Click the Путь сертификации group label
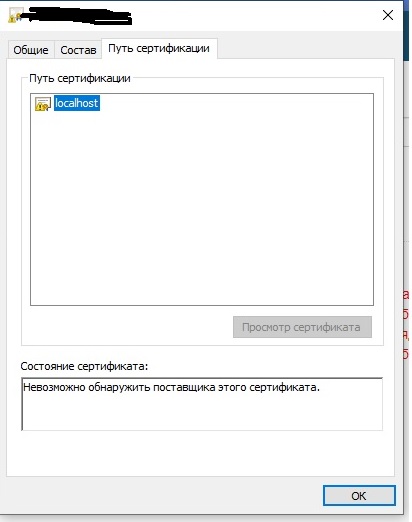This screenshot has height=522, width=412. 80,78
